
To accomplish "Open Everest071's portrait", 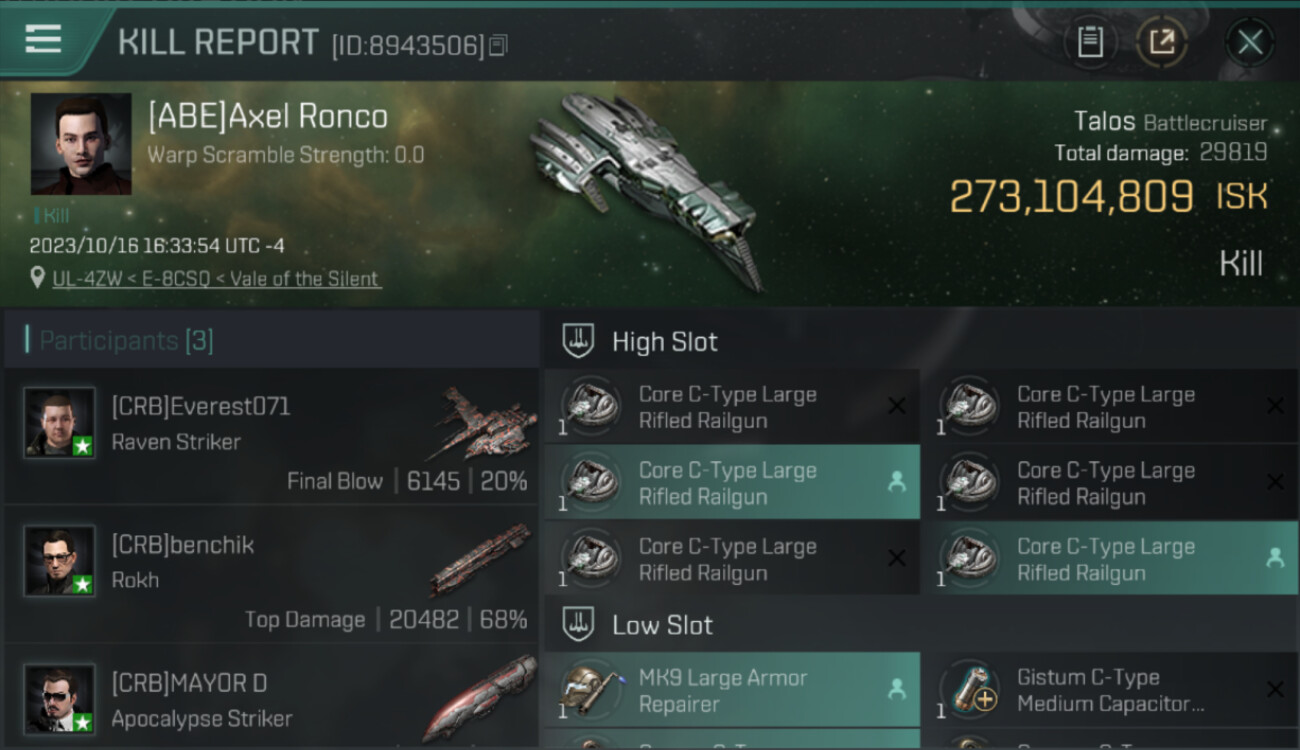I will pos(60,423).
